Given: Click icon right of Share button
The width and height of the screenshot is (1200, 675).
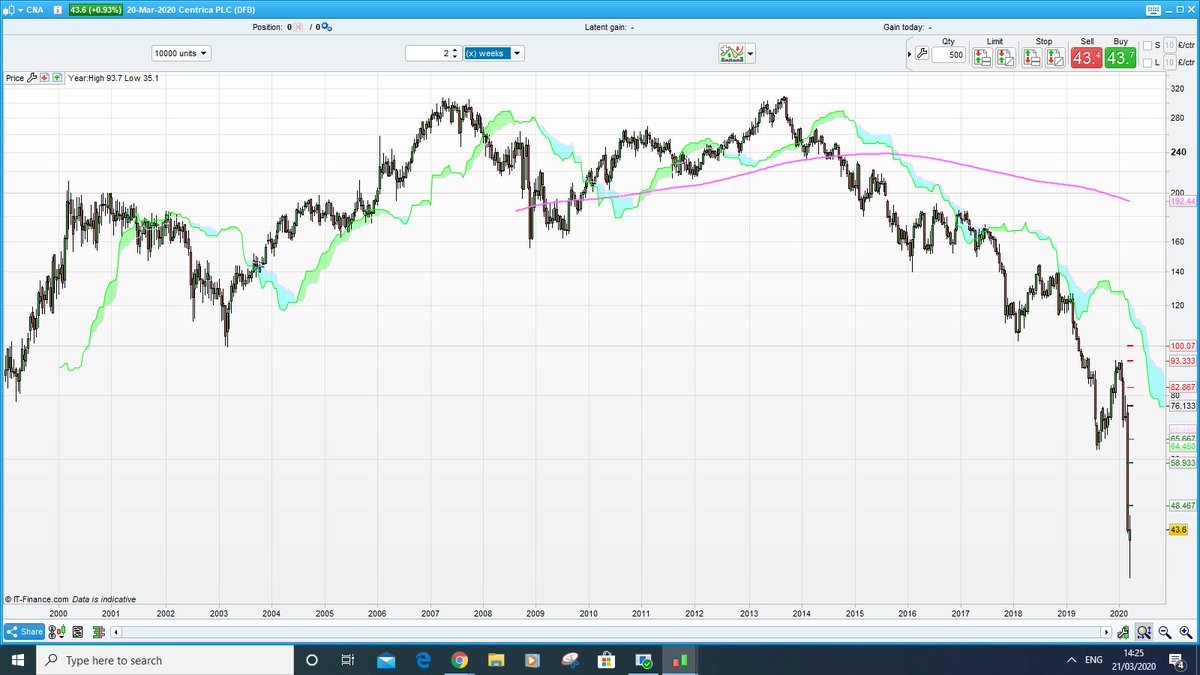Looking at the screenshot, I should [57, 632].
